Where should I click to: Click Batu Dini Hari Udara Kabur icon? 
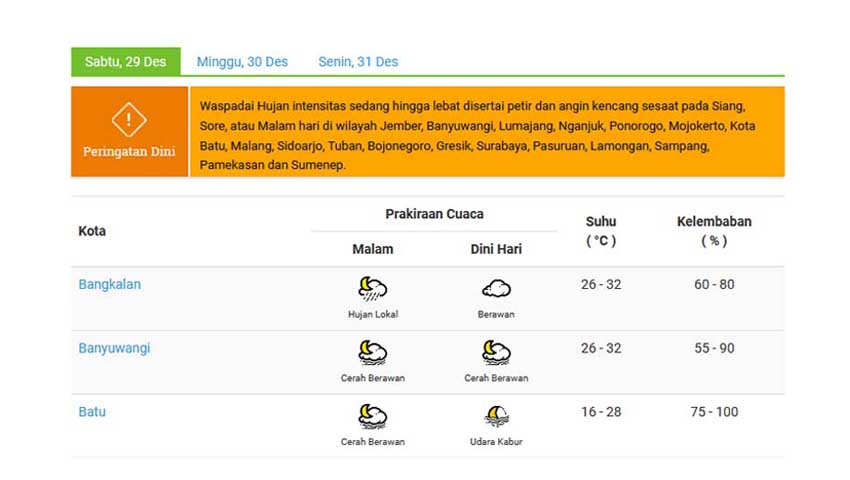[496, 417]
